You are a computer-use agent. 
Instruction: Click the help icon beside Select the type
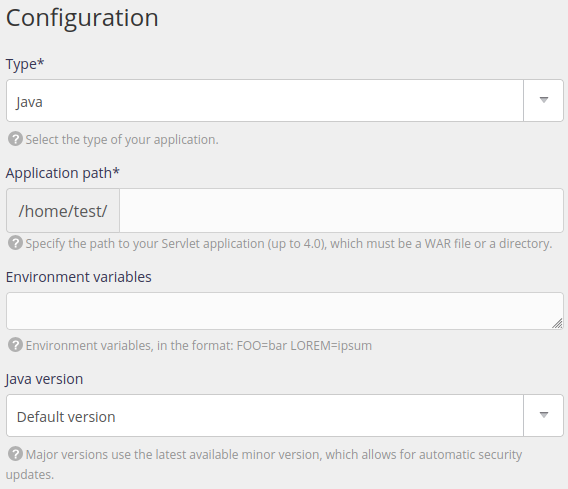[x=15, y=139]
